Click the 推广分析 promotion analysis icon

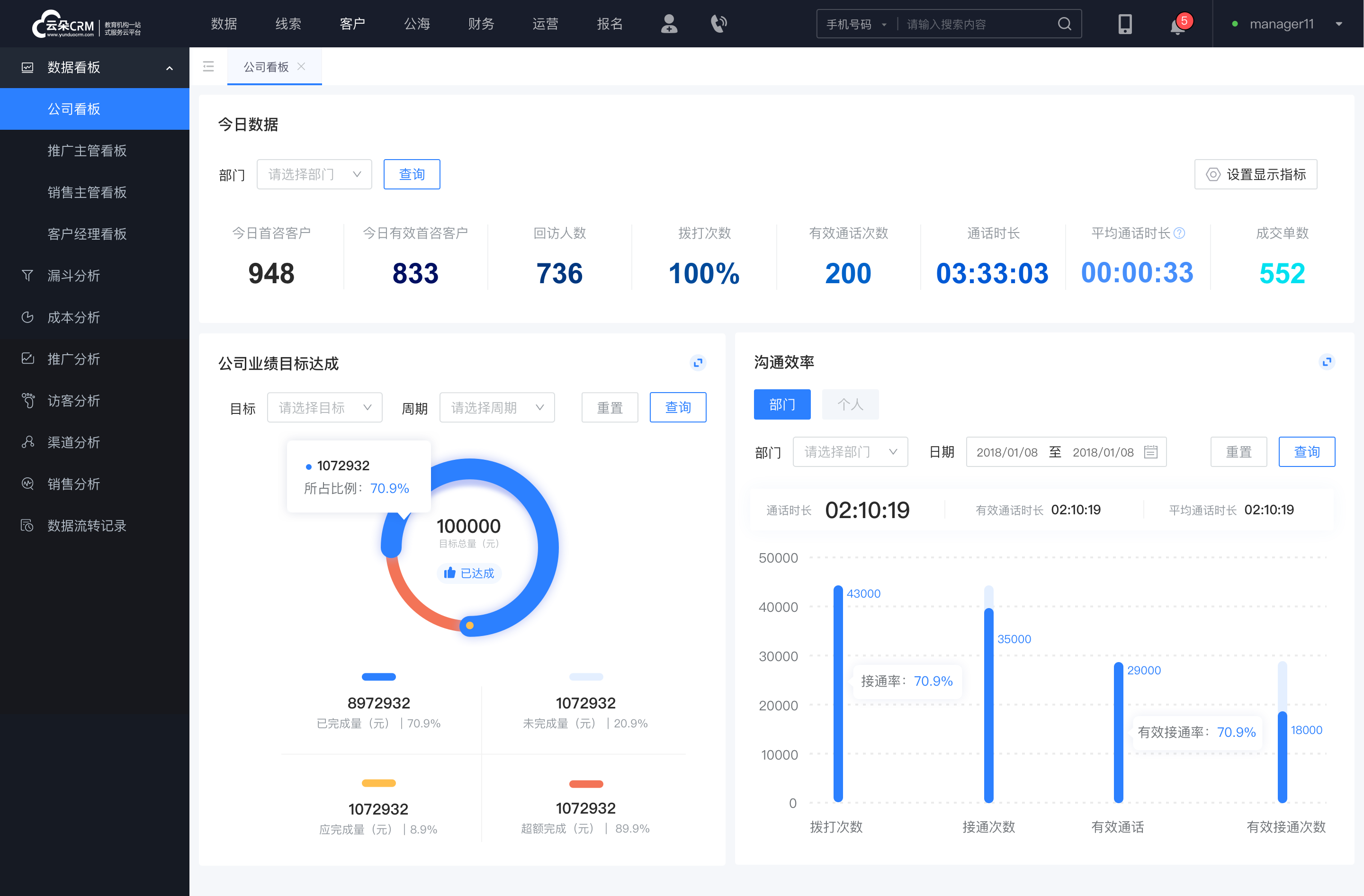coord(27,357)
